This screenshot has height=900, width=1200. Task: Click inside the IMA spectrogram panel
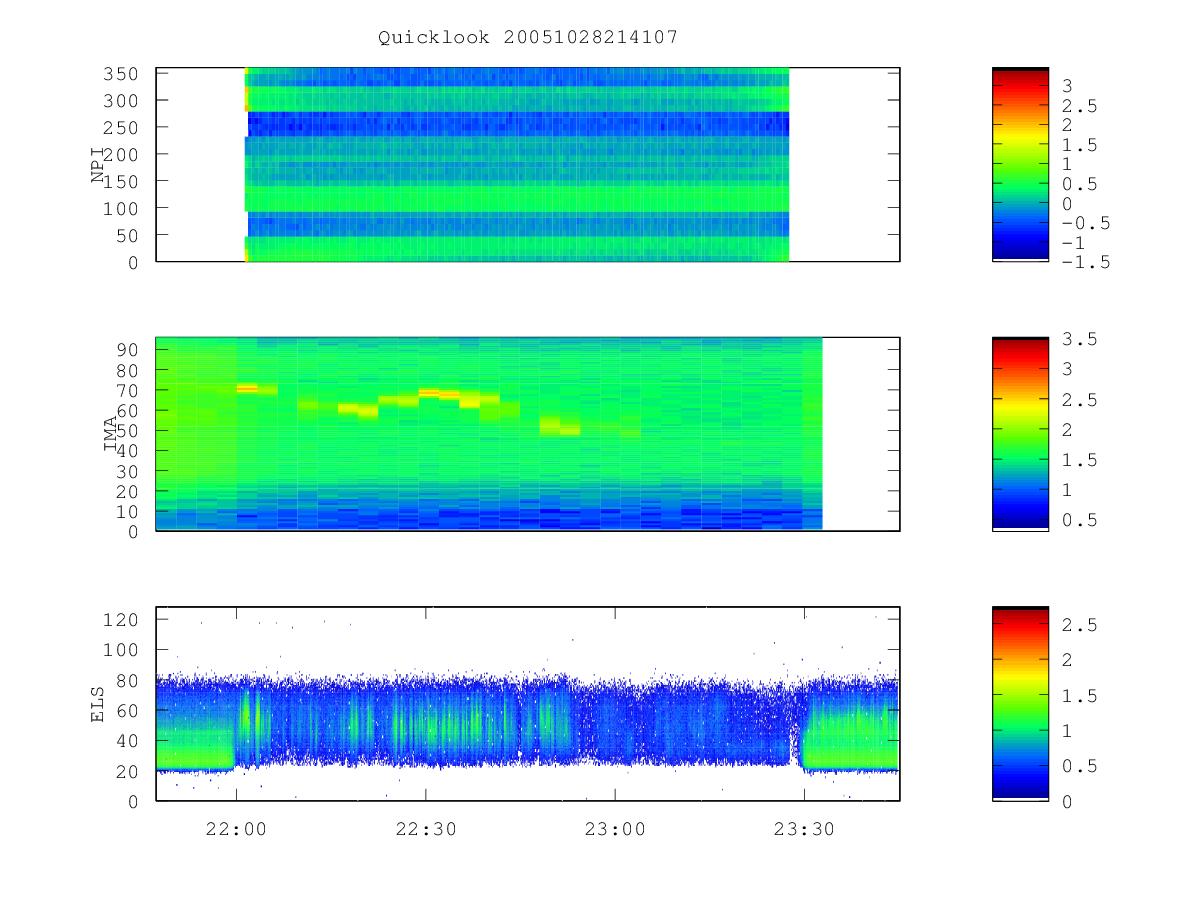[528, 434]
